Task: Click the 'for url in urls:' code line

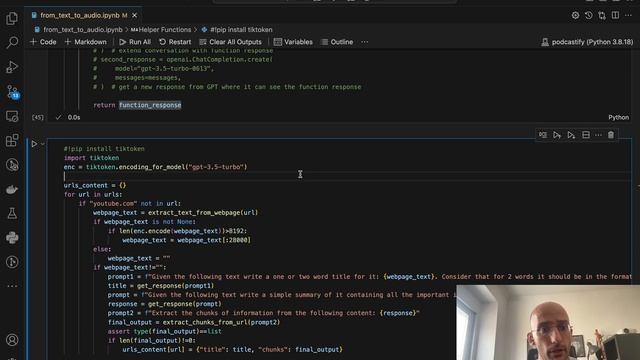Action: pyautogui.click(x=93, y=195)
